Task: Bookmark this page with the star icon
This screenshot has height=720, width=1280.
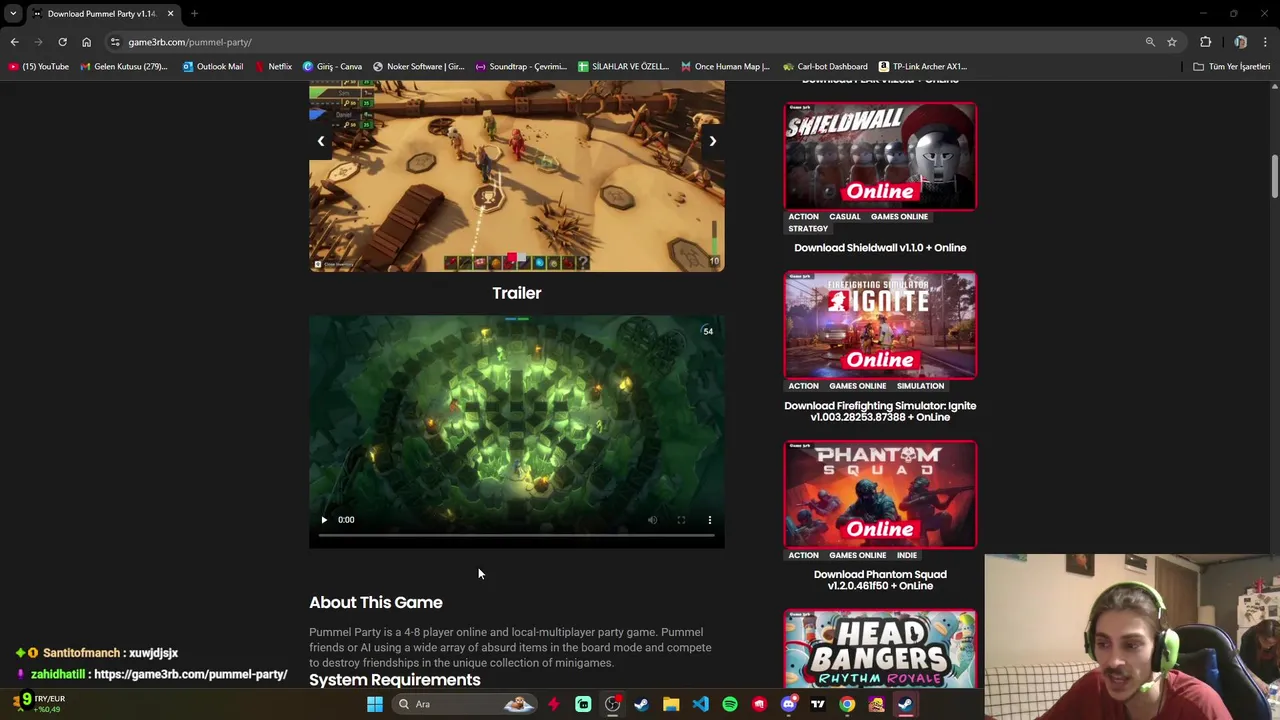Action: [1172, 42]
